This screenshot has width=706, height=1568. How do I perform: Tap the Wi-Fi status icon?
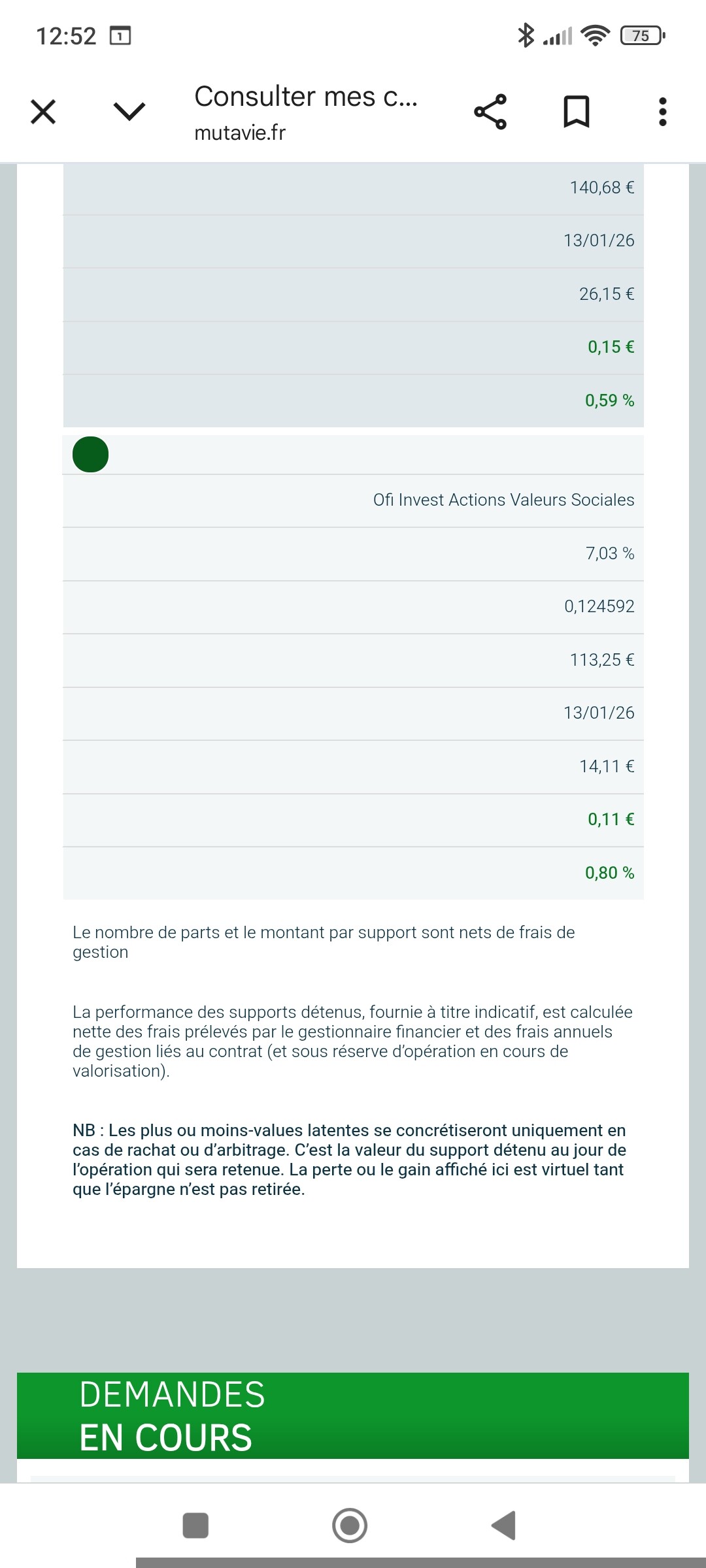point(595,35)
